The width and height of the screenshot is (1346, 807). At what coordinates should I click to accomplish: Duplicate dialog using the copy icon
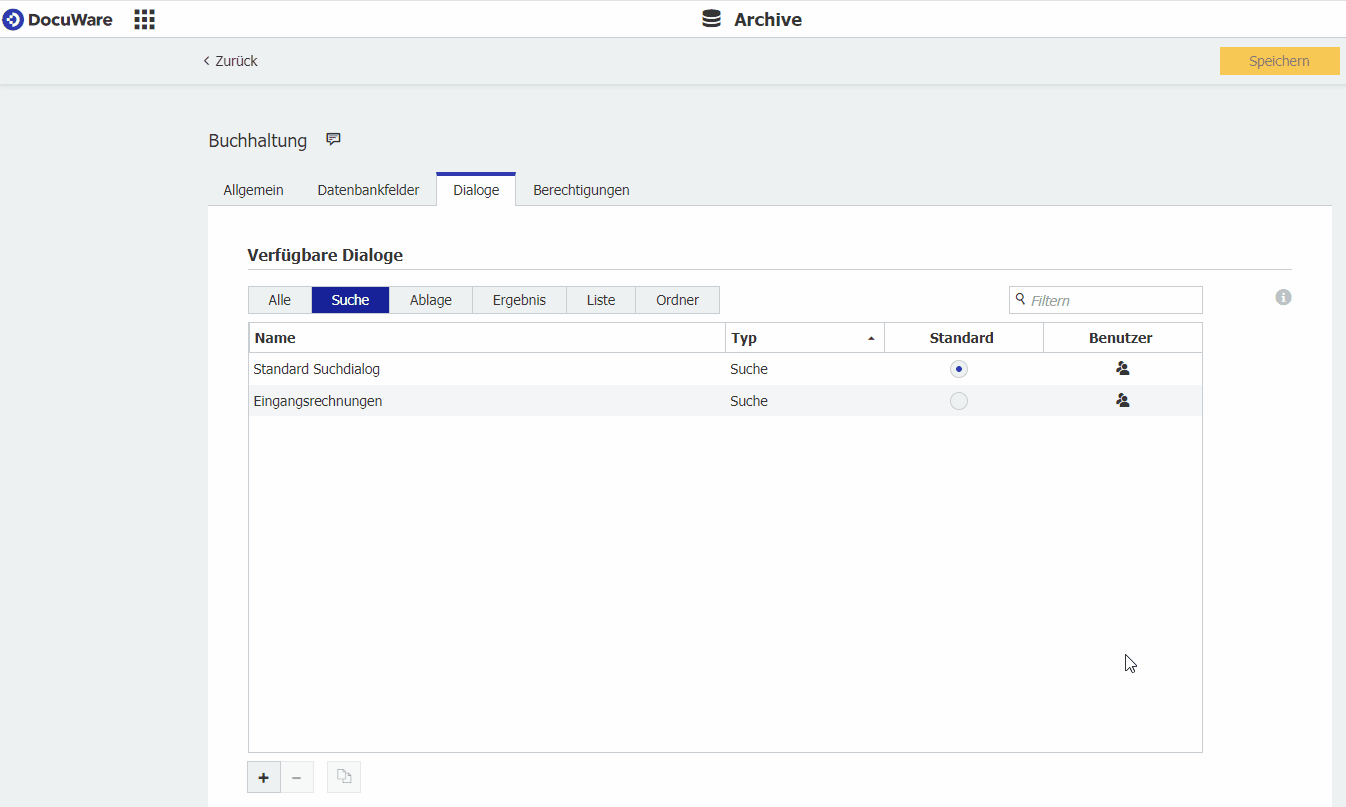click(x=344, y=777)
